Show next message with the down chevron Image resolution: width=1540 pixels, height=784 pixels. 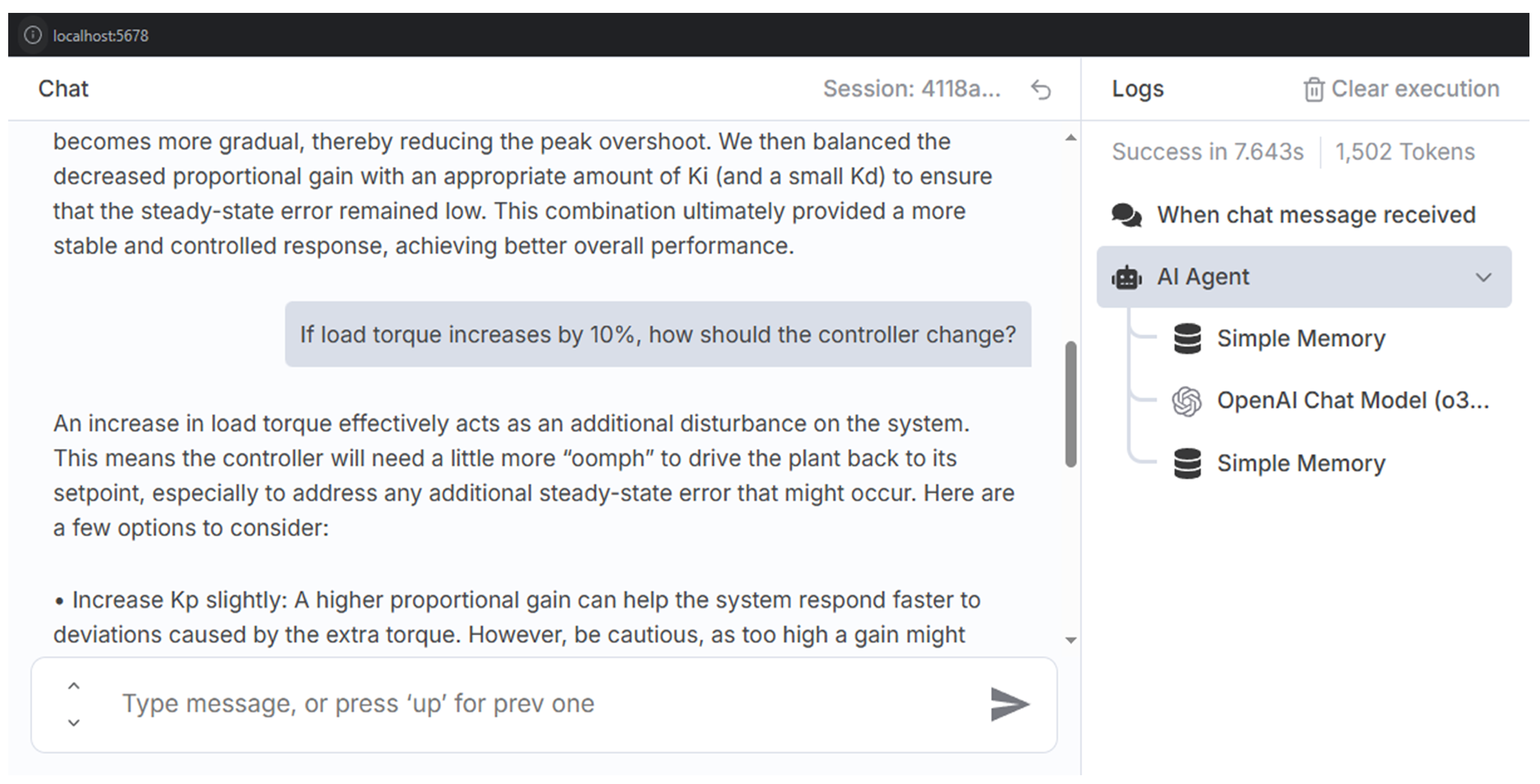(74, 723)
